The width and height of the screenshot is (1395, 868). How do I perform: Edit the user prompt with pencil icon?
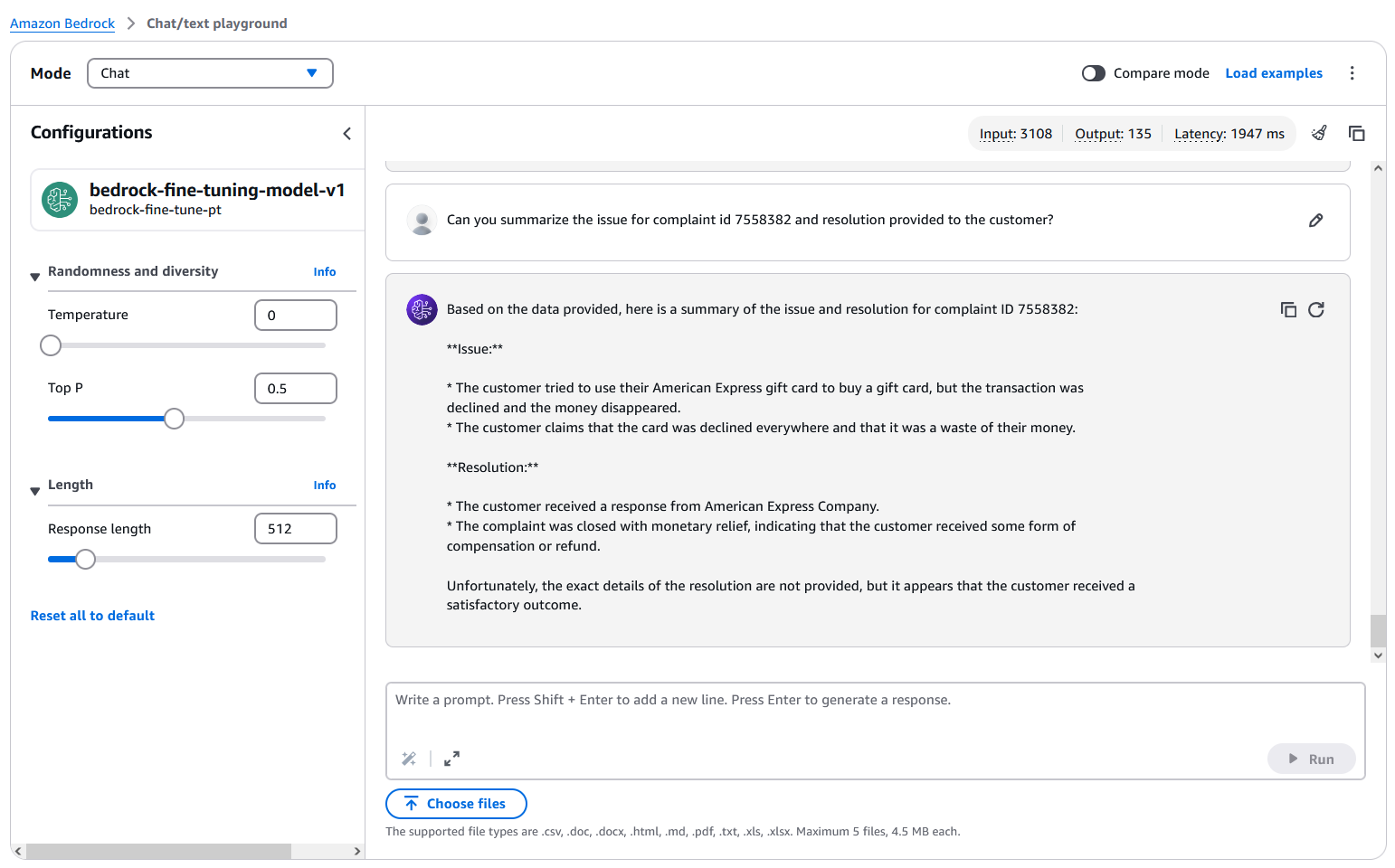pyautogui.click(x=1315, y=220)
